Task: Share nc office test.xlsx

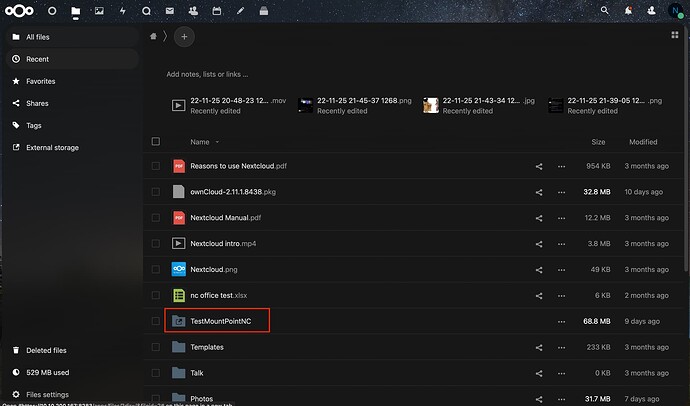Action: click(539, 296)
